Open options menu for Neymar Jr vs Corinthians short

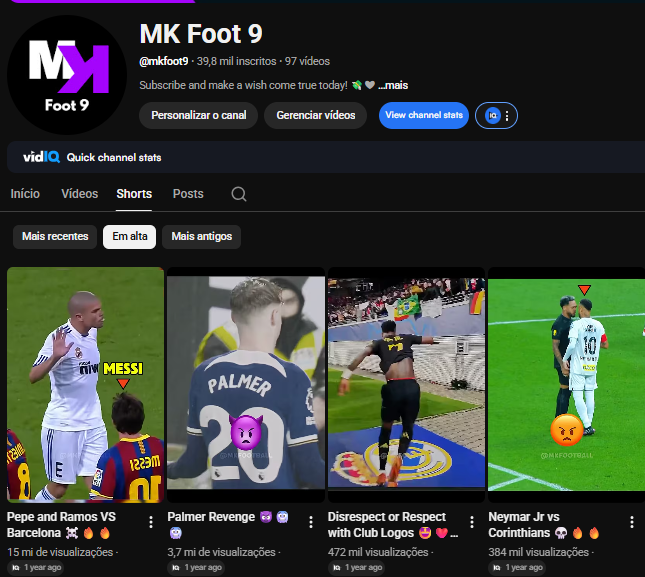point(632,522)
